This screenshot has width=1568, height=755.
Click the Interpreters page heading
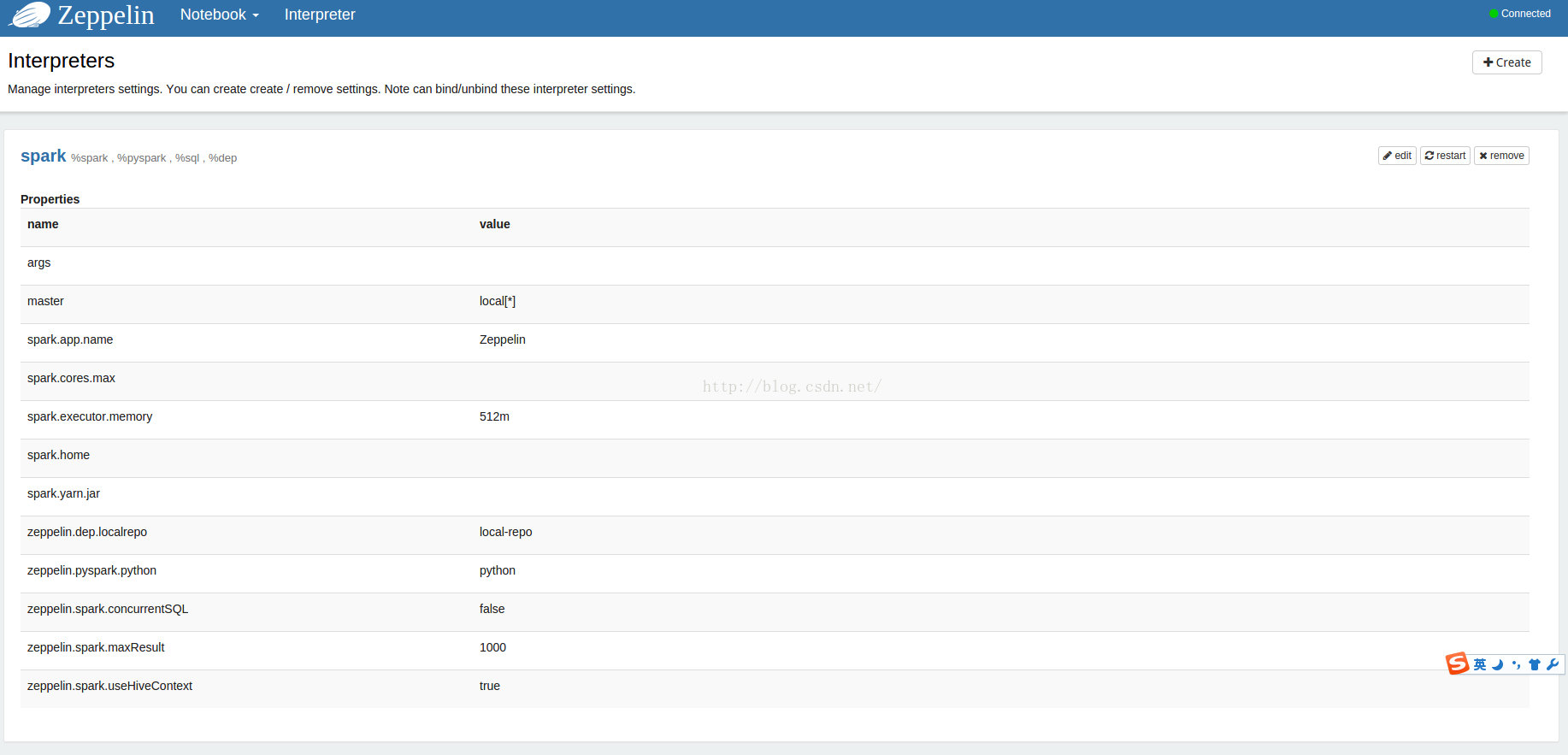pos(61,61)
